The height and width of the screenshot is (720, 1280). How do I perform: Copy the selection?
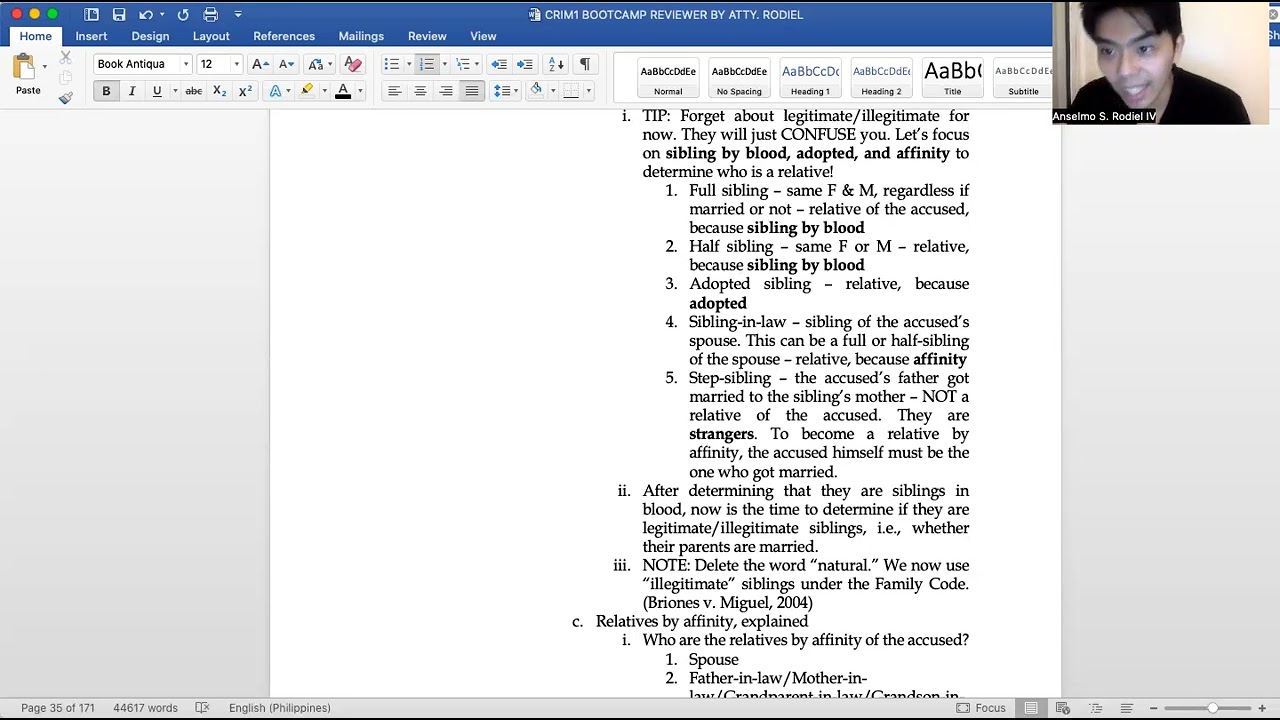tap(66, 77)
